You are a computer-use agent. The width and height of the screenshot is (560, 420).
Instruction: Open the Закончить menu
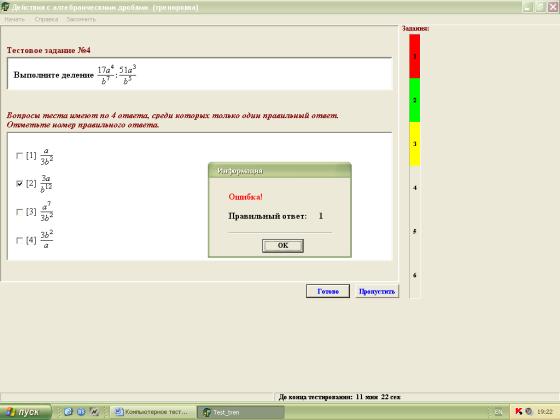pyautogui.click(x=81, y=19)
